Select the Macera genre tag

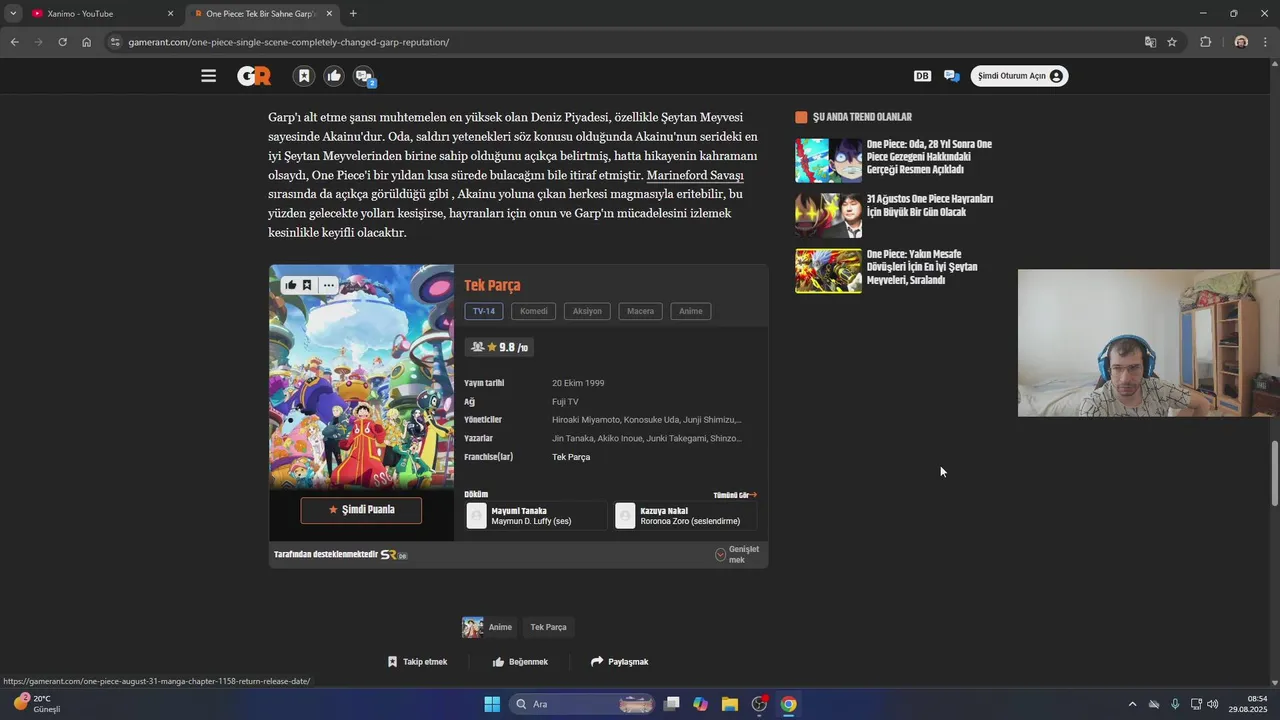[640, 311]
